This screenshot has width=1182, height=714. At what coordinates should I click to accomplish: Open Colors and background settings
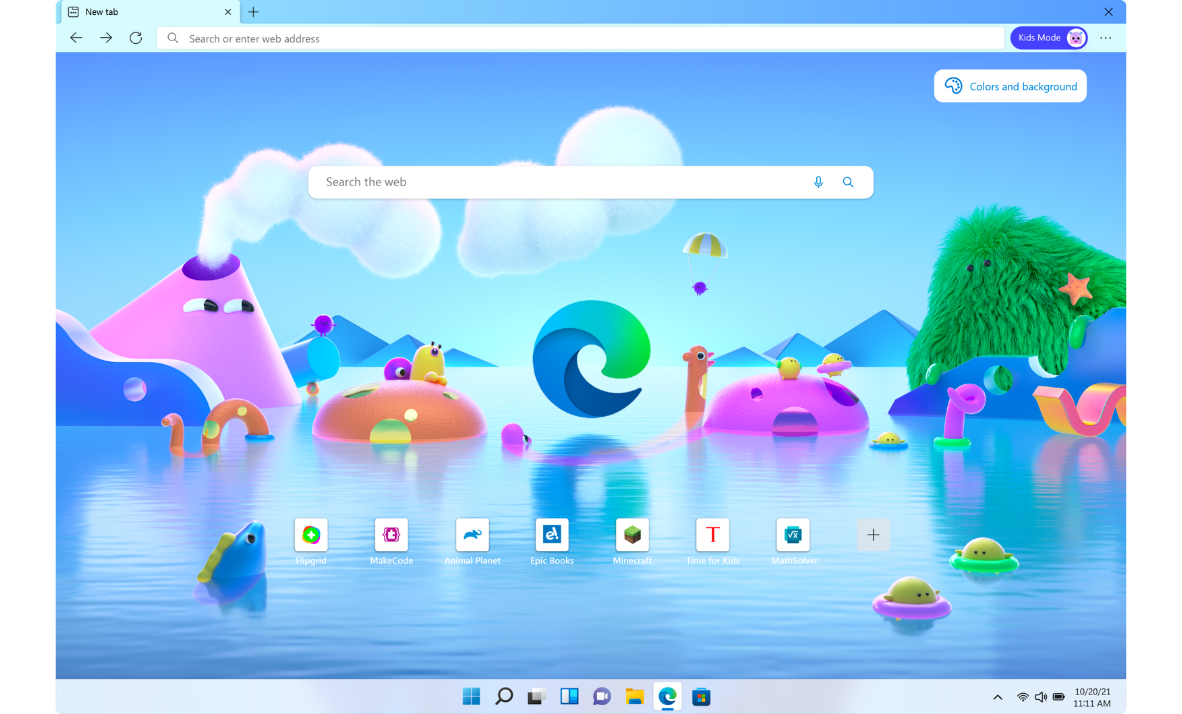pos(1010,86)
